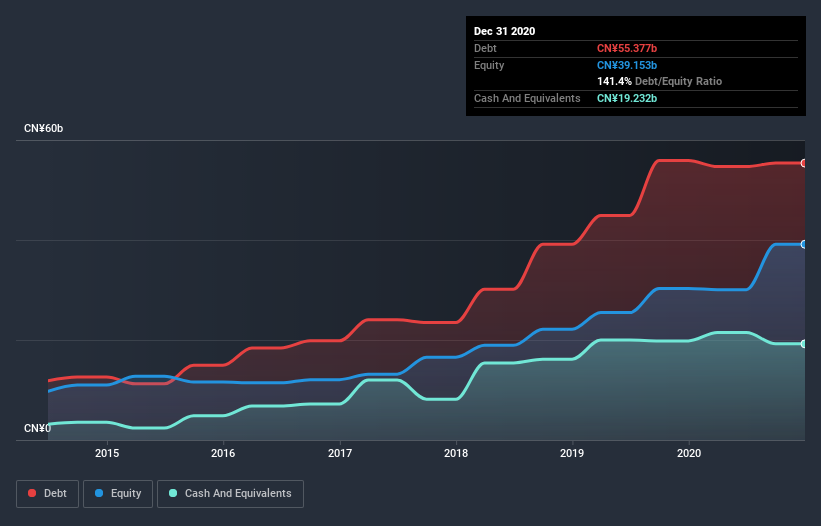Click the CN¥55.377b debt value

[627, 48]
